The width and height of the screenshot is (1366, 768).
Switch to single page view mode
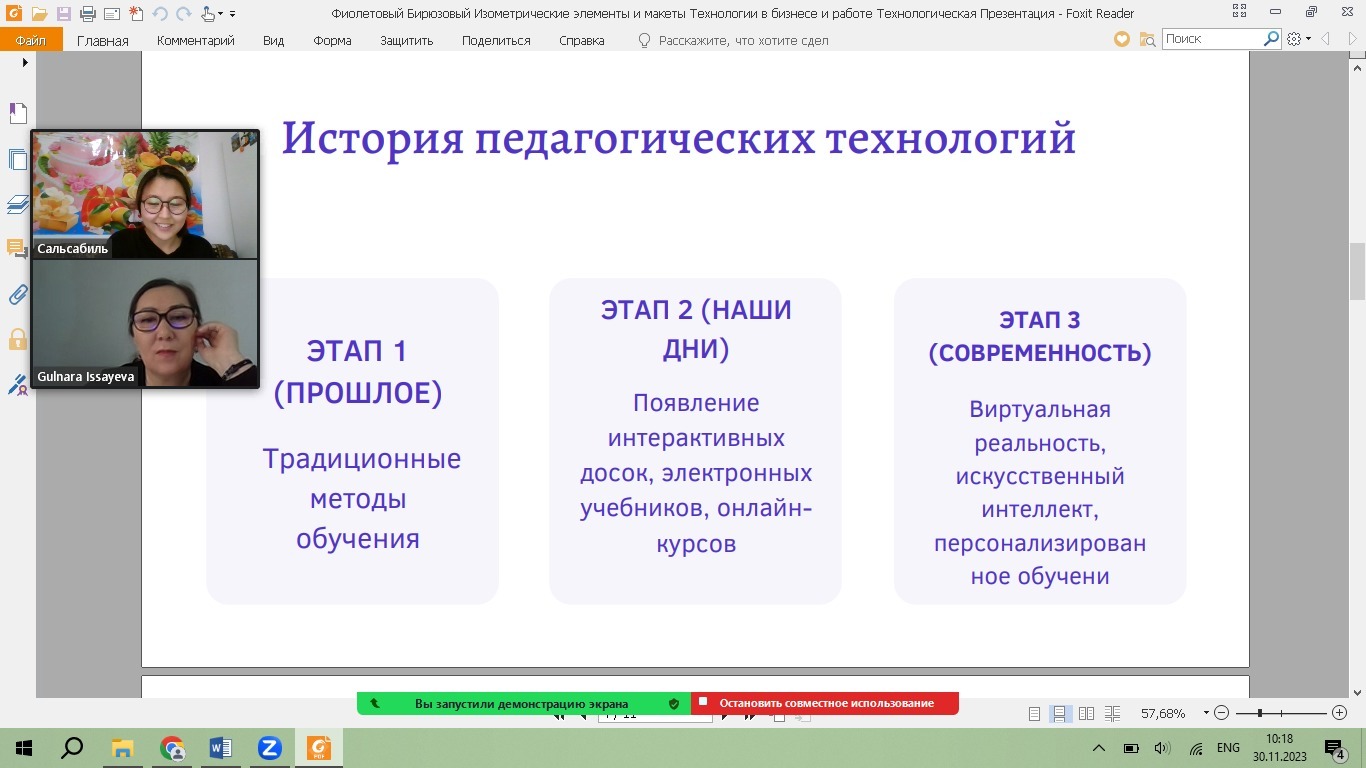[1035, 714]
